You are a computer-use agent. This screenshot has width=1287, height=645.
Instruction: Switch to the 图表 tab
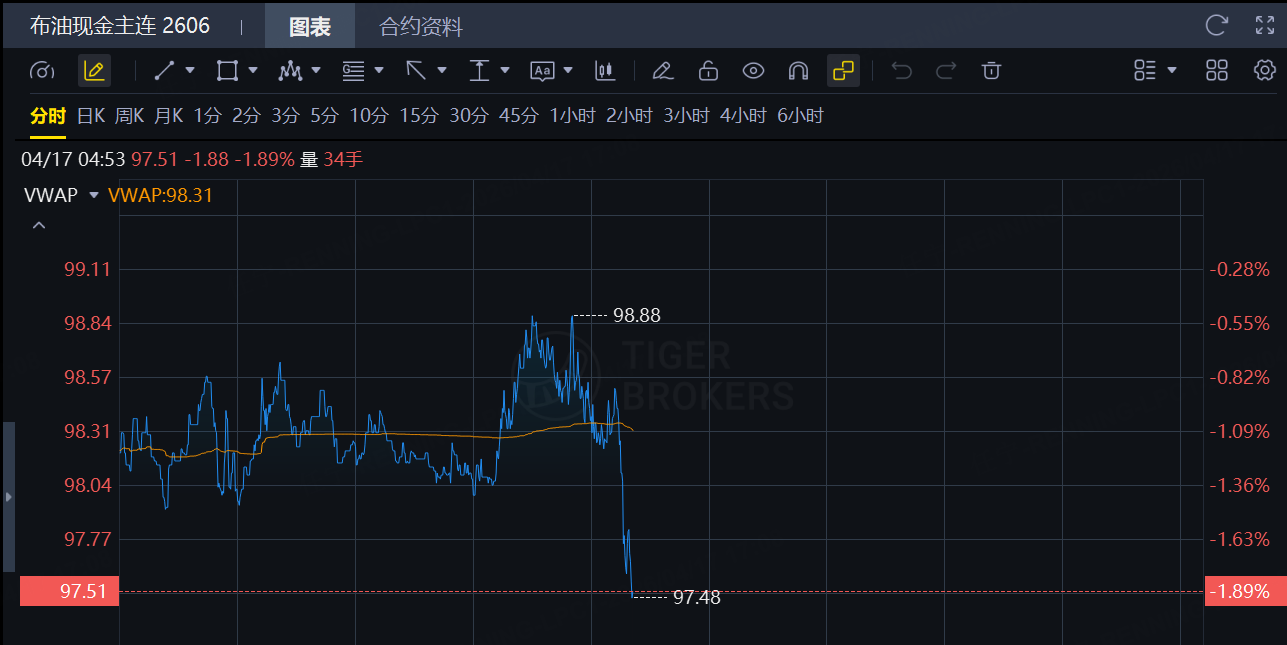pyautogui.click(x=310, y=26)
